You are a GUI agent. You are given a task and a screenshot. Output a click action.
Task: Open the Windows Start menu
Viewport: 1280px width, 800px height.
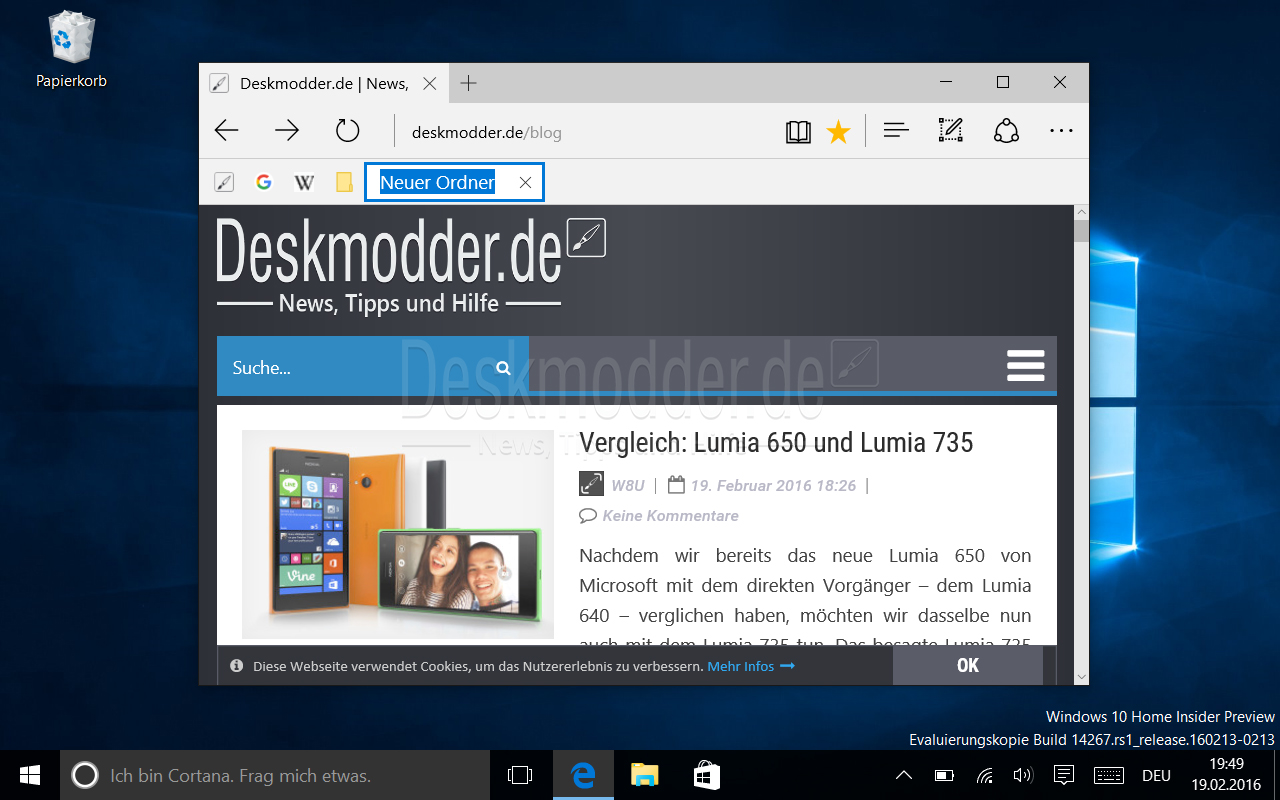30,775
